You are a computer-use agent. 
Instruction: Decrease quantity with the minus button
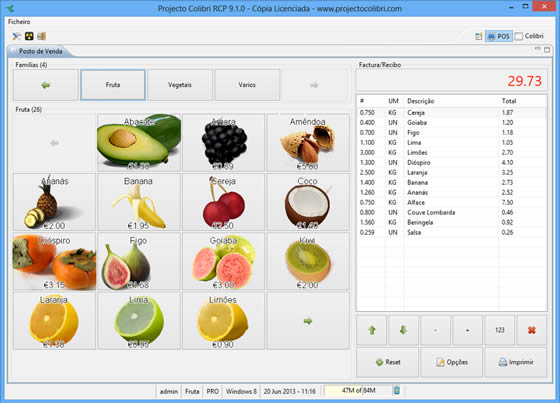[x=435, y=330]
